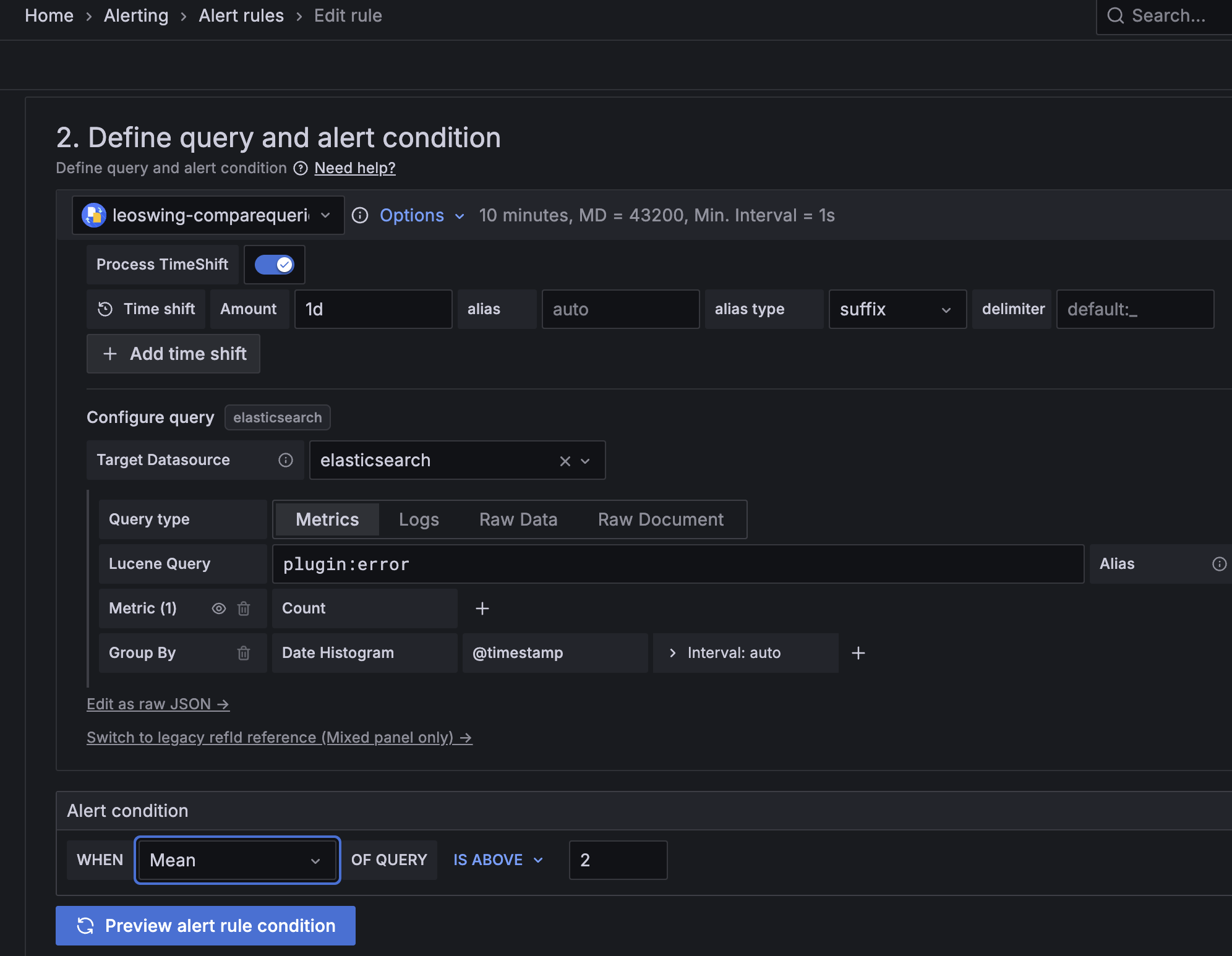Go to Home breadcrumb

pyautogui.click(x=49, y=15)
